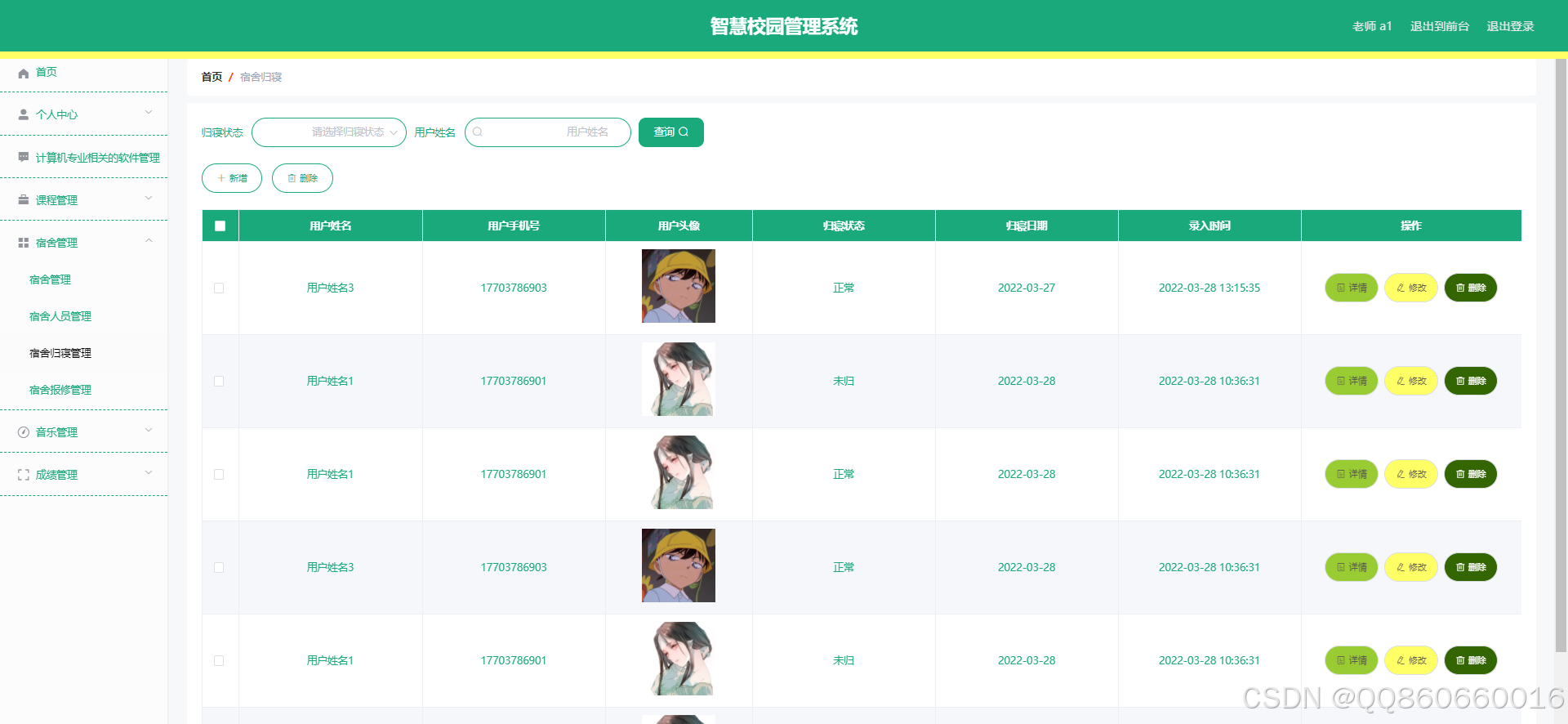Click 删除 for the fifth table row
The height and width of the screenshot is (724, 1568).
pyautogui.click(x=1471, y=660)
